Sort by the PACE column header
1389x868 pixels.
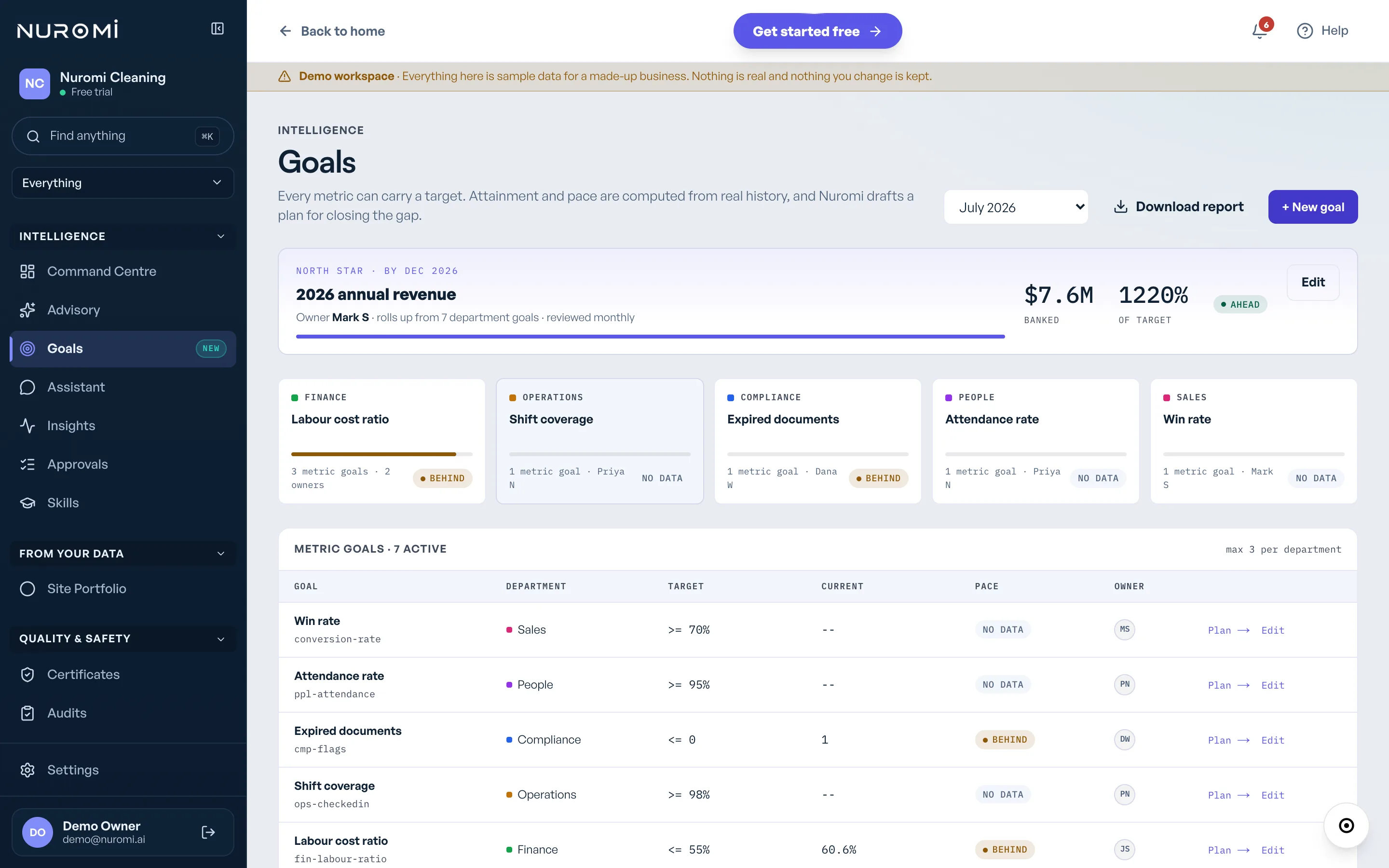(986, 586)
